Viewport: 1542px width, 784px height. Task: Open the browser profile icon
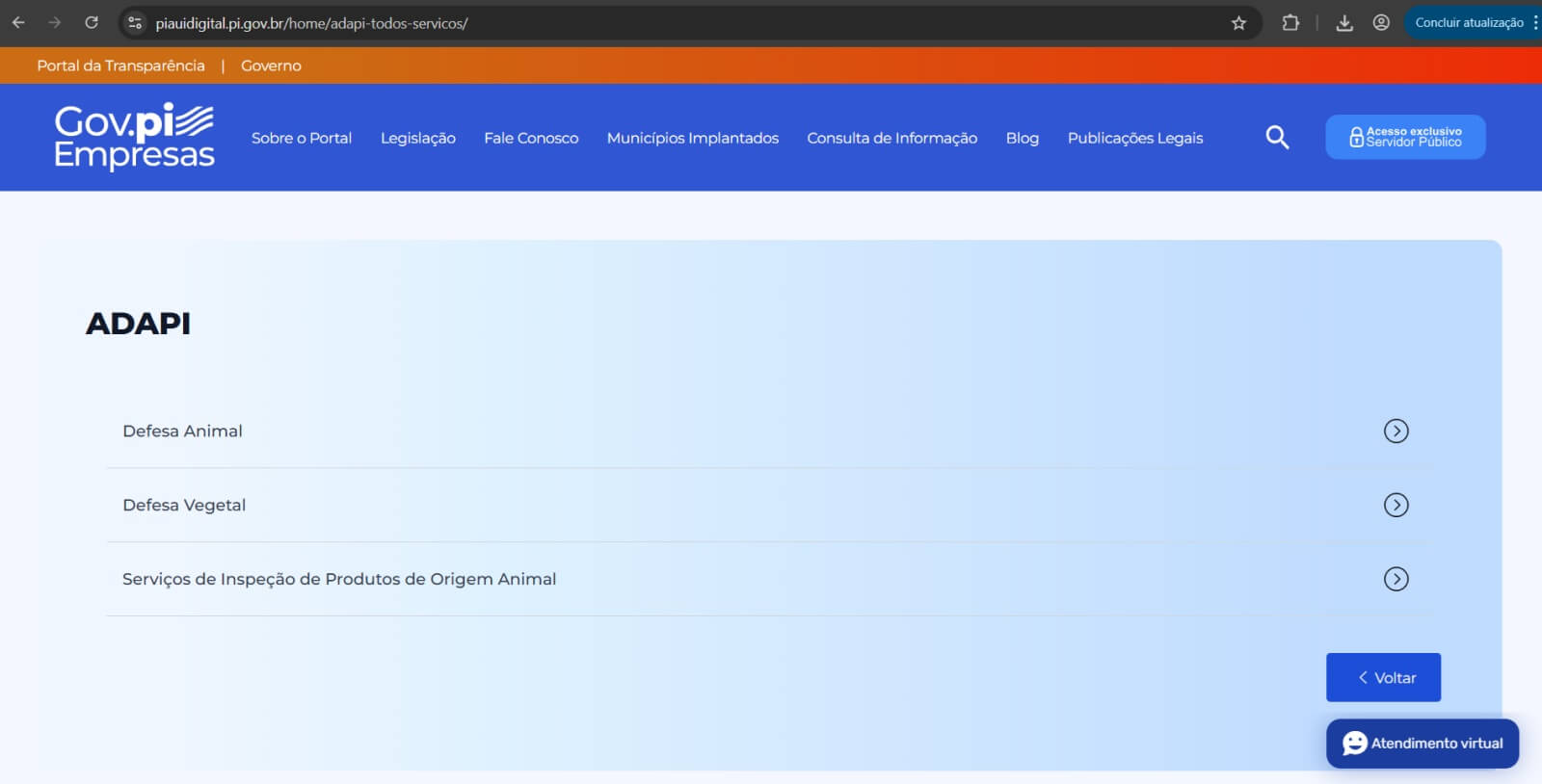pos(1381,23)
